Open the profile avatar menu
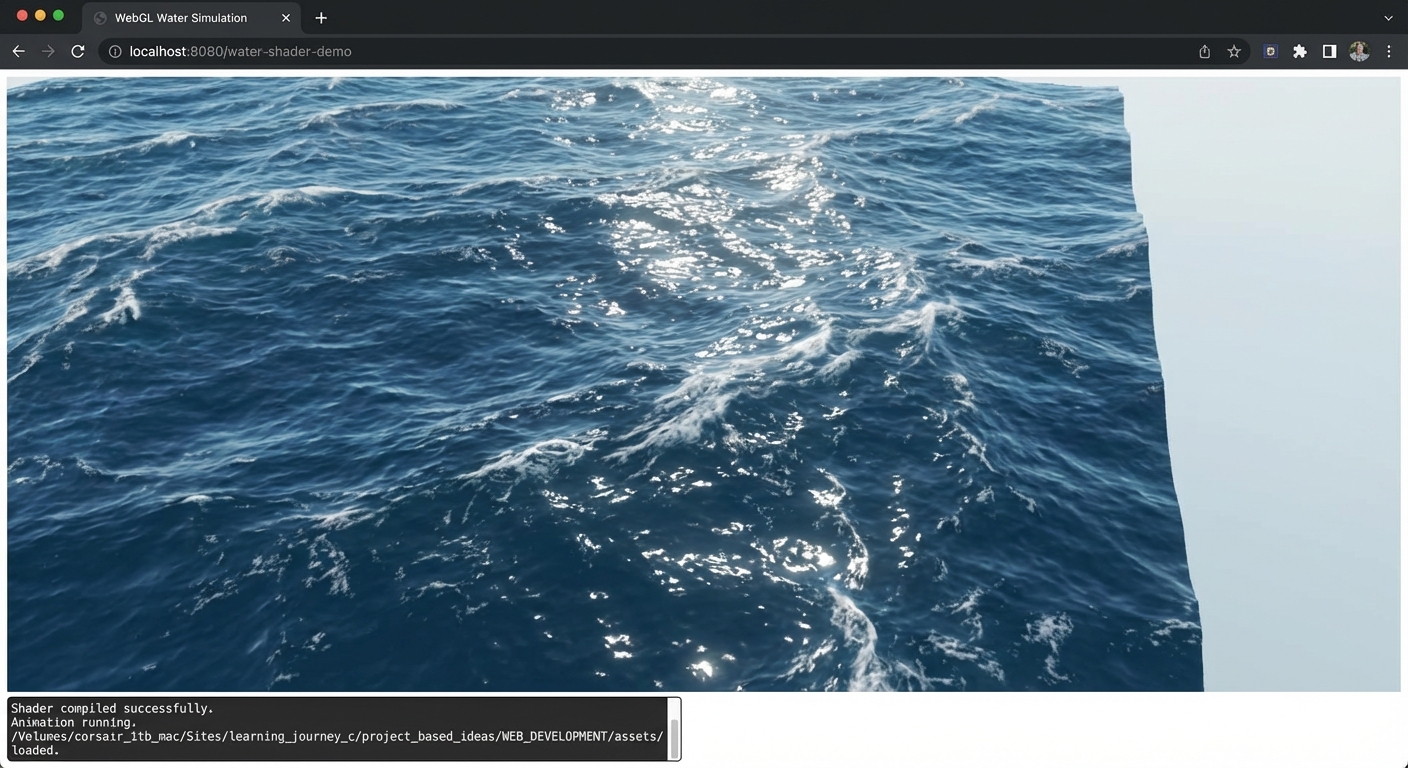The height and width of the screenshot is (768, 1408). pos(1358,51)
